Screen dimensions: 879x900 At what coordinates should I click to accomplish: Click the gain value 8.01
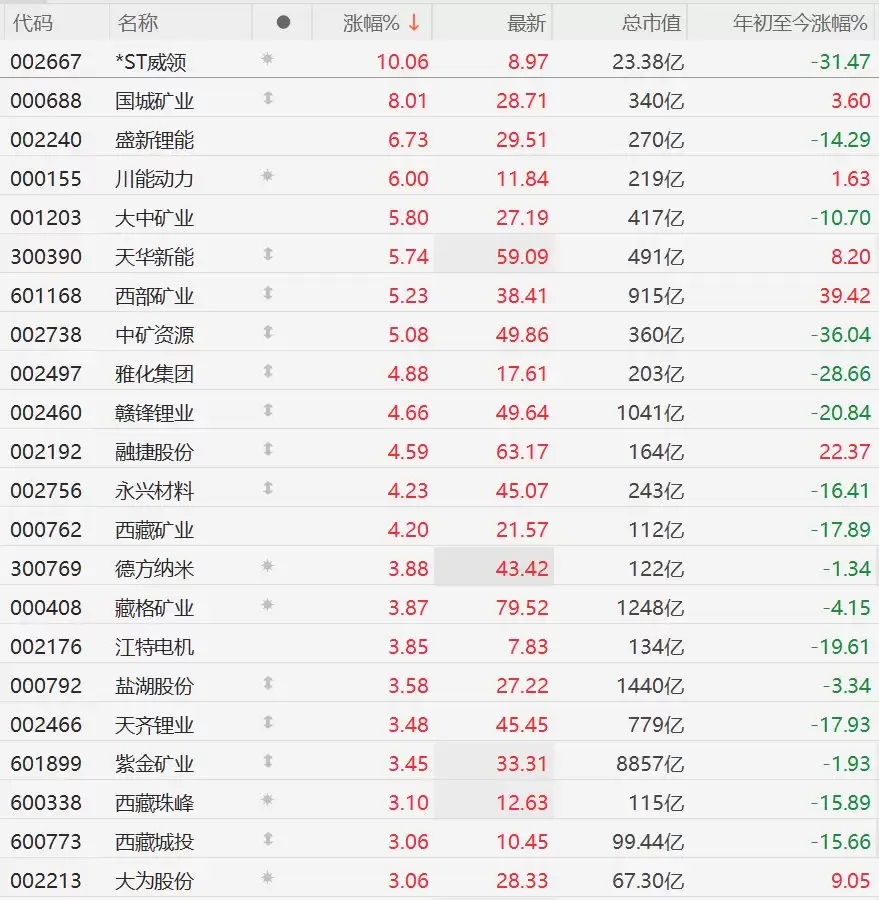click(x=408, y=100)
